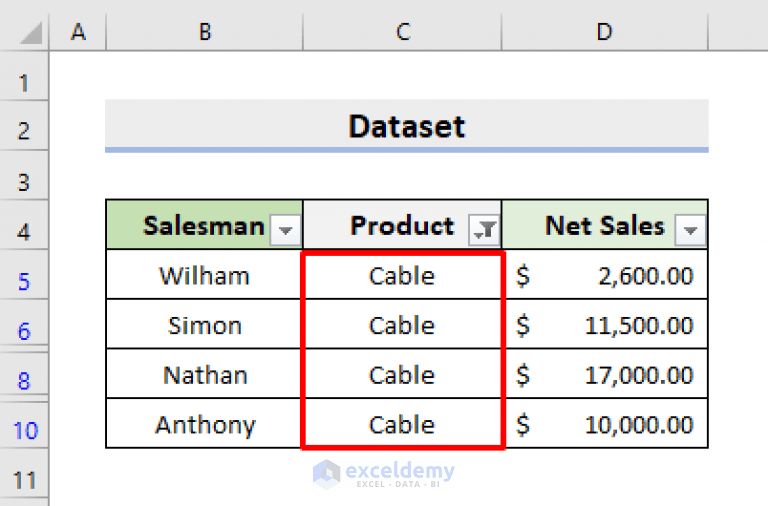Select the Simon cell
The image size is (768, 506).
tap(204, 324)
